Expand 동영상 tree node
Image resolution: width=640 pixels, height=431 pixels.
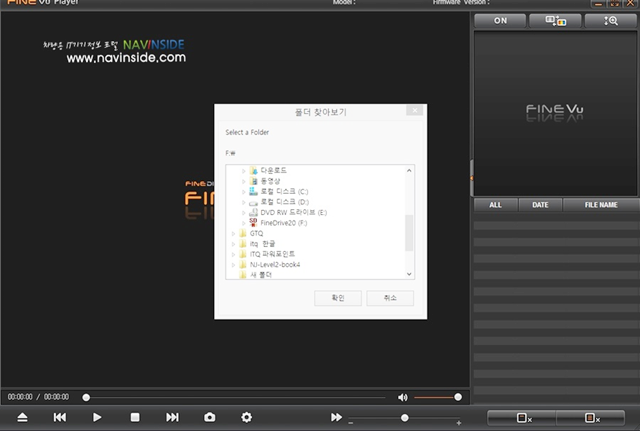pyautogui.click(x=244, y=181)
